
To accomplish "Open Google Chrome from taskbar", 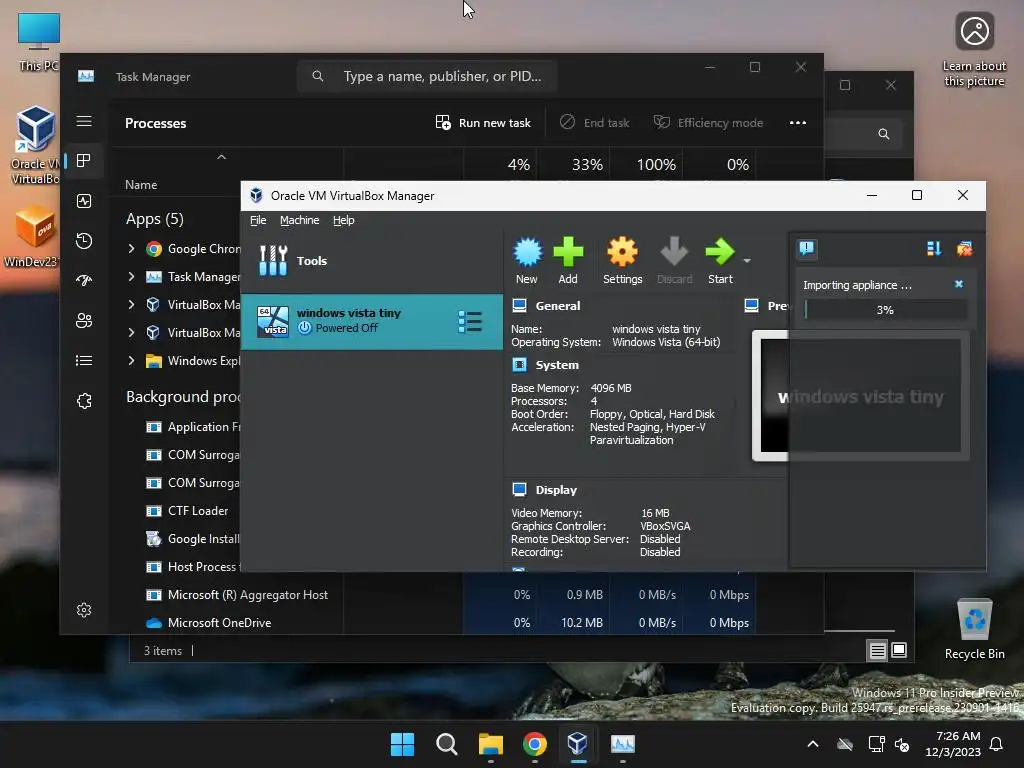I will point(534,744).
